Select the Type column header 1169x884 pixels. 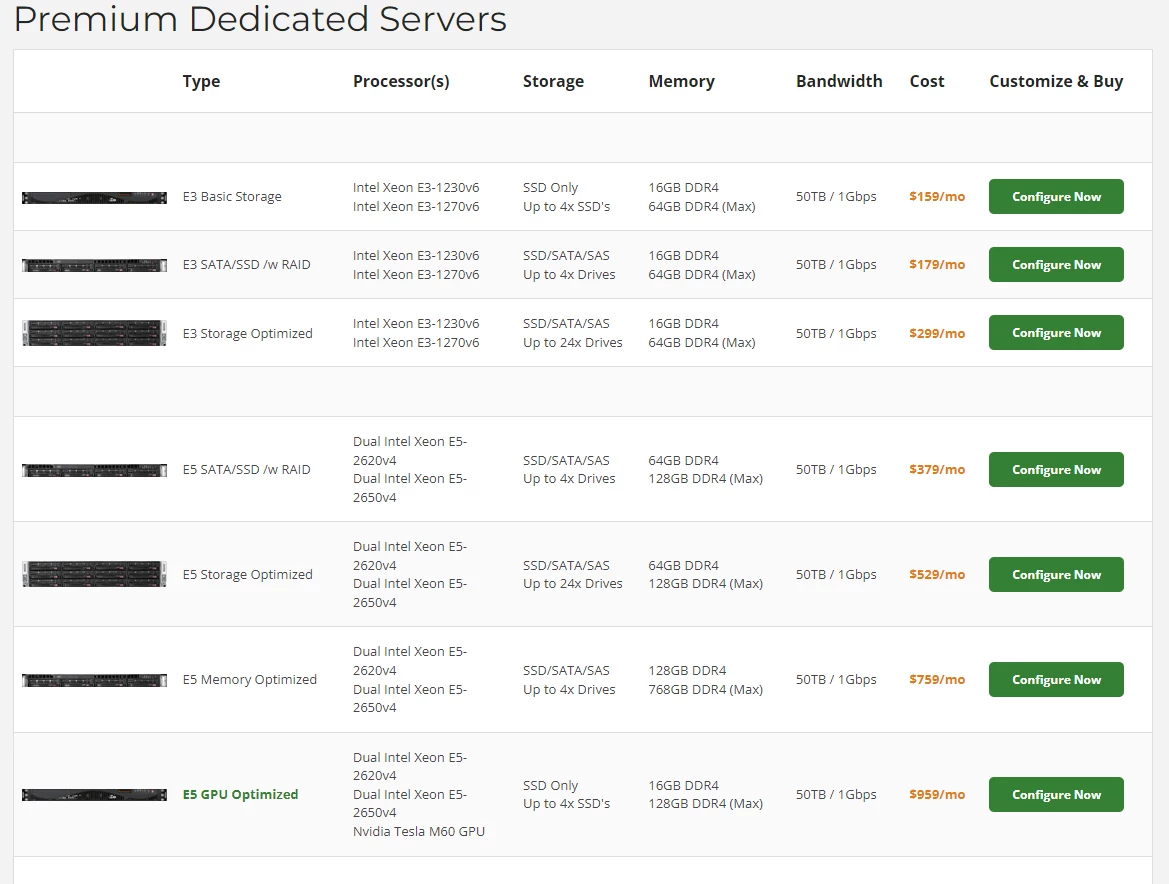pos(201,81)
